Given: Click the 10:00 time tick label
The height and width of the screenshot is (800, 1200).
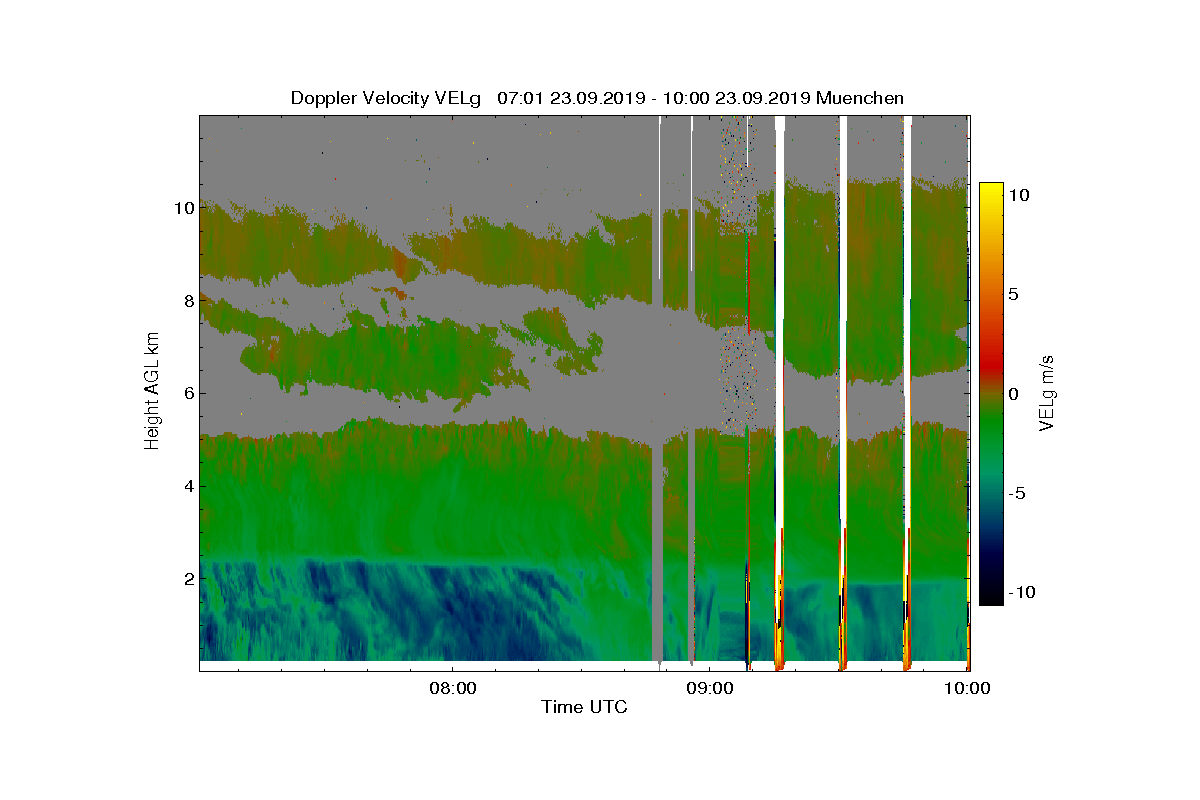Looking at the screenshot, I should click(x=967, y=688).
